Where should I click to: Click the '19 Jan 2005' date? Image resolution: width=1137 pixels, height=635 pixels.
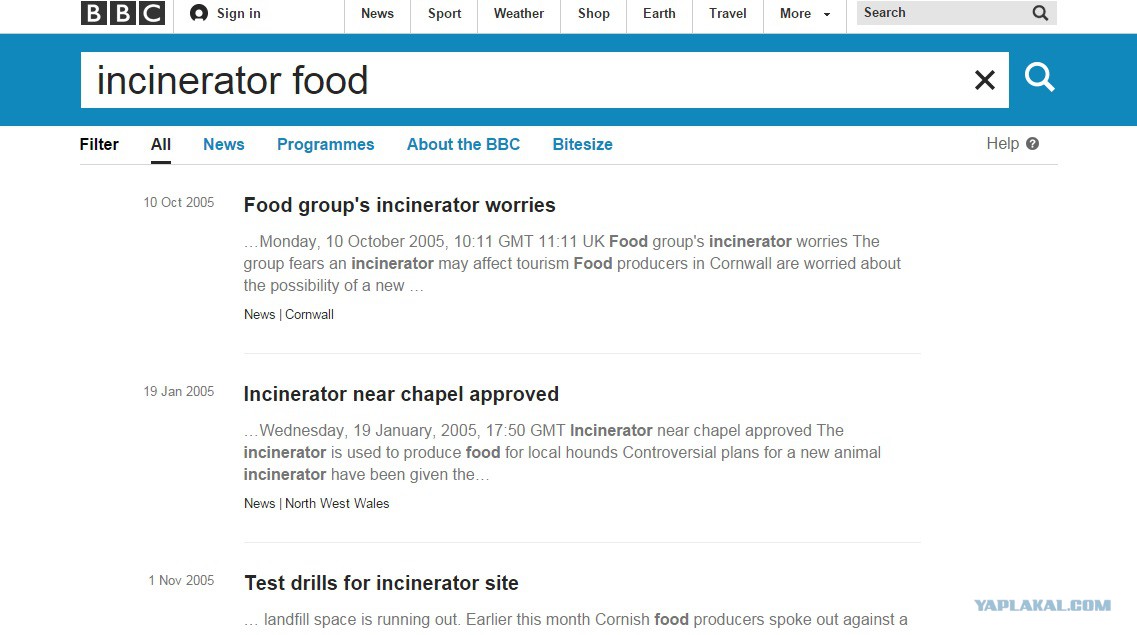point(178,392)
